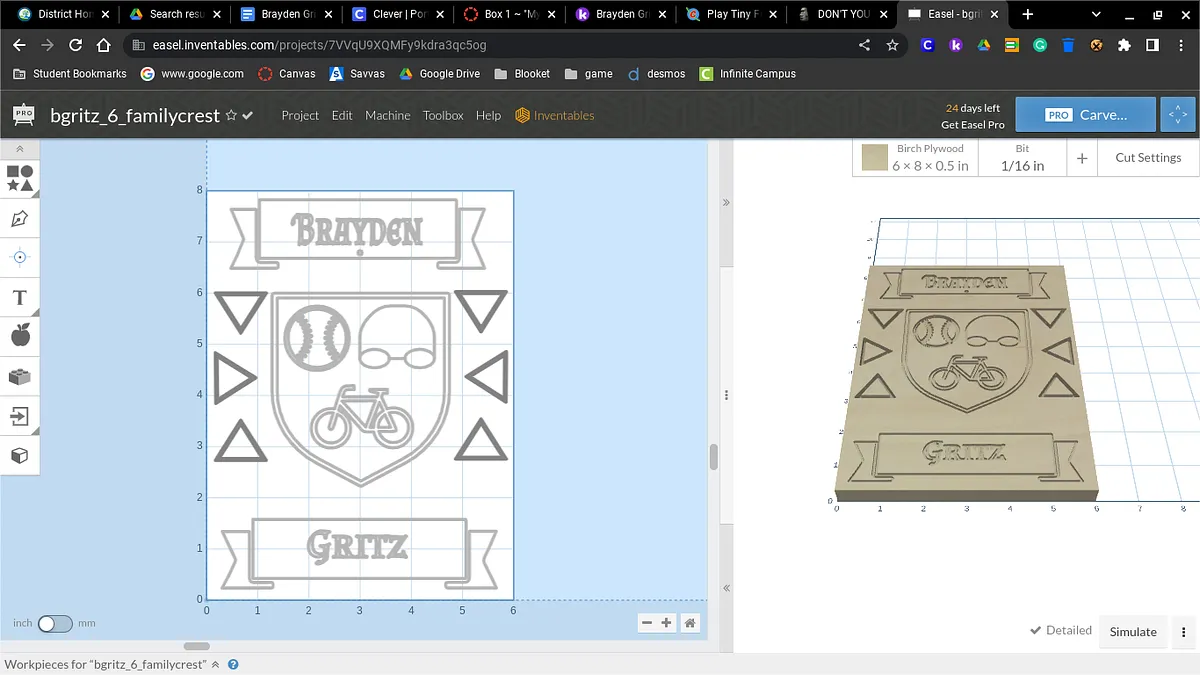Open the apple icon library
1200x675 pixels.
20,336
